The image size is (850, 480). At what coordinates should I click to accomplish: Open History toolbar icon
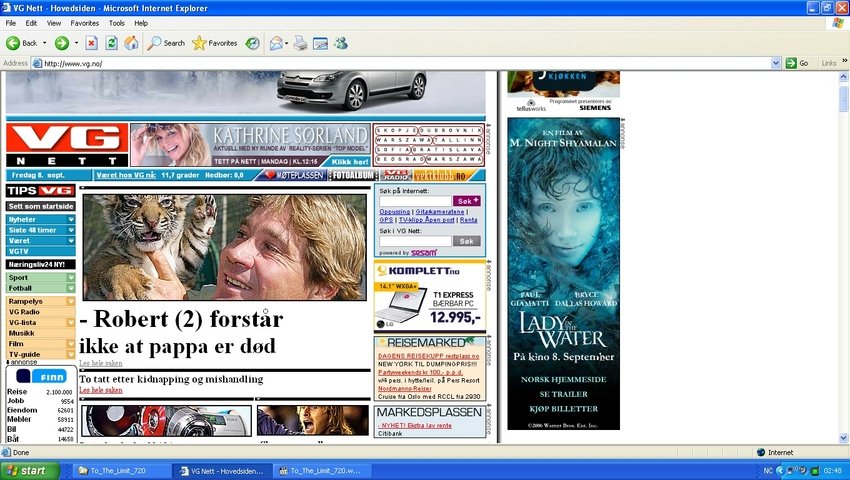[252, 43]
